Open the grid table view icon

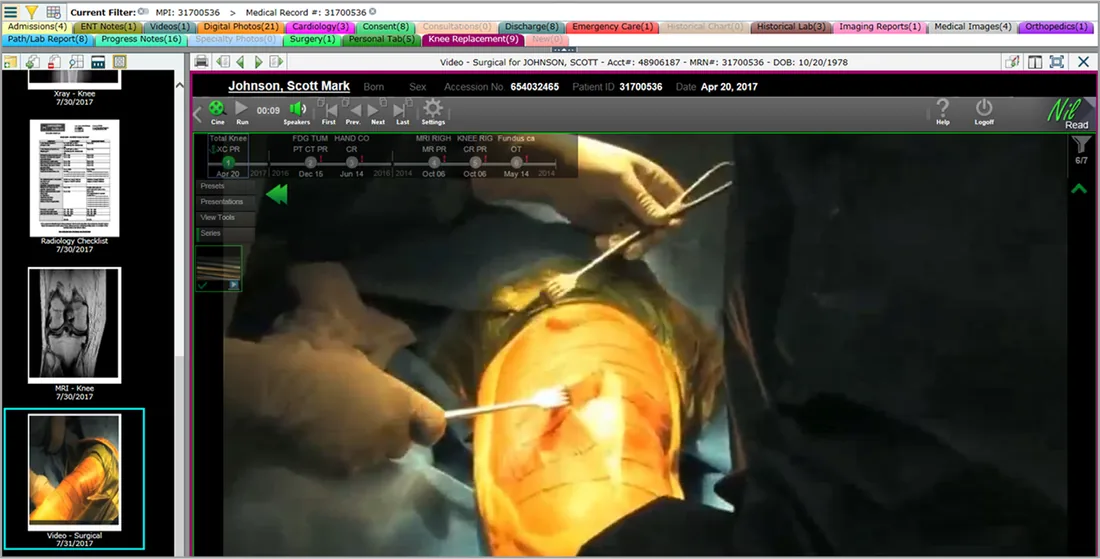(53, 12)
